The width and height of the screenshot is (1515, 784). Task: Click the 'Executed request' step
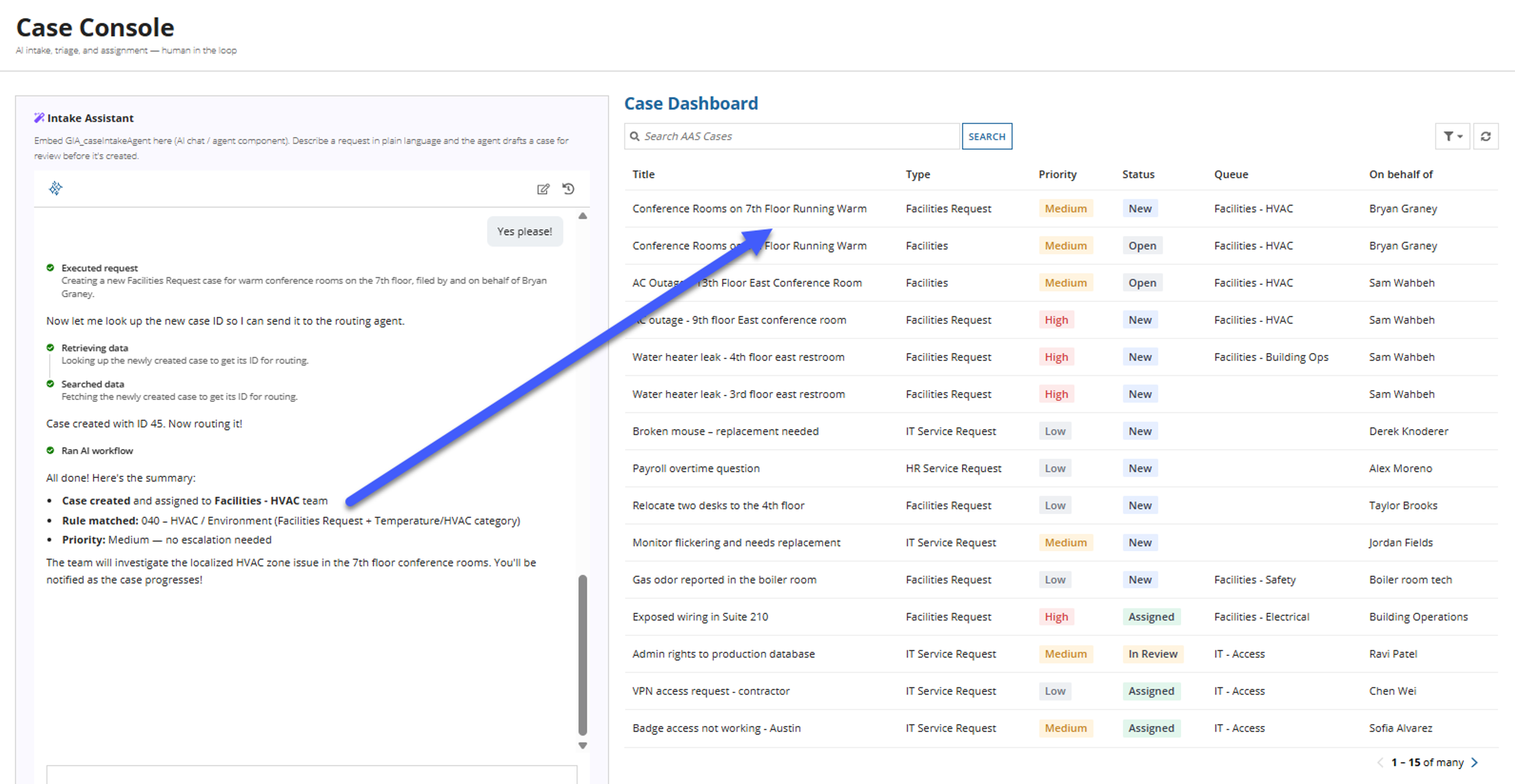tap(99, 267)
